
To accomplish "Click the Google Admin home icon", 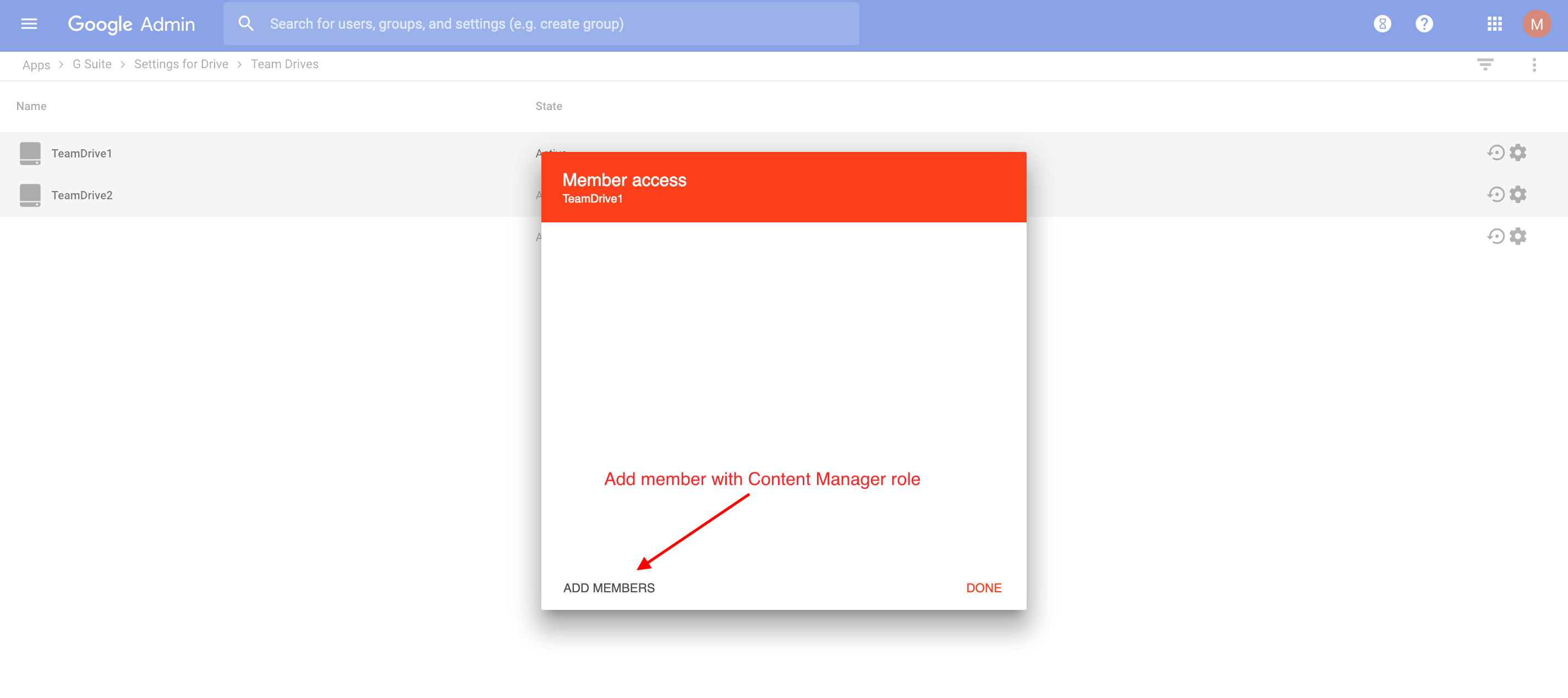I will [130, 24].
